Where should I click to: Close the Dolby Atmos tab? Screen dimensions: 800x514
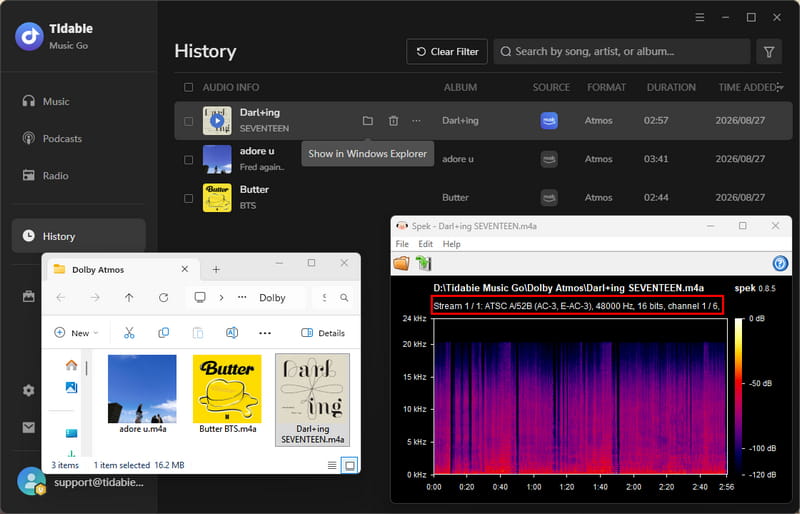[x=185, y=269]
